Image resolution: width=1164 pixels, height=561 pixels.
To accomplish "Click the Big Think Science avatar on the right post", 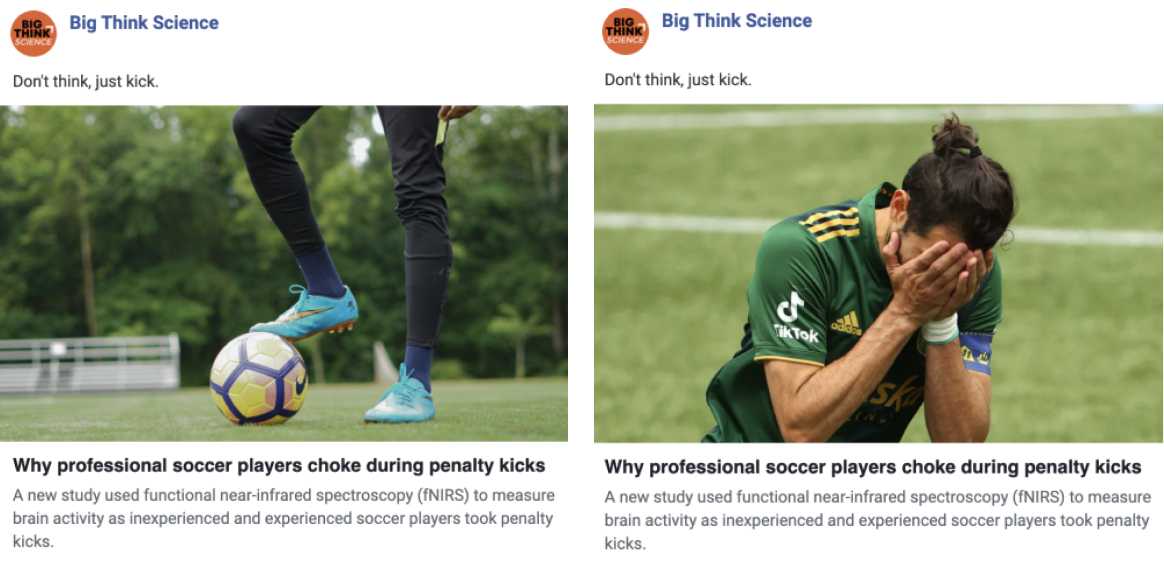I will pos(625,31).
